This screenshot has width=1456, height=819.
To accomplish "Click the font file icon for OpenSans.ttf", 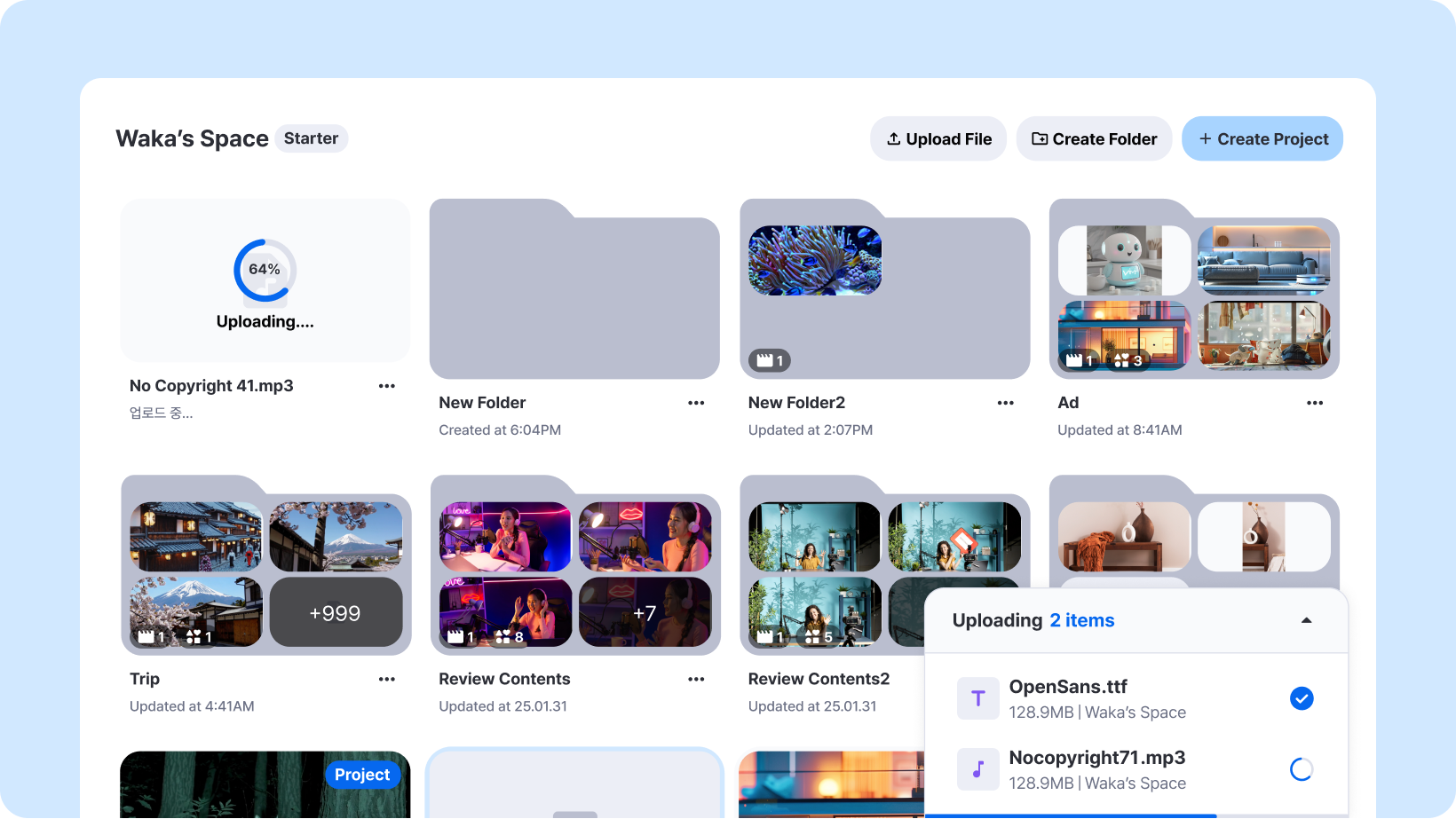I will [978, 698].
